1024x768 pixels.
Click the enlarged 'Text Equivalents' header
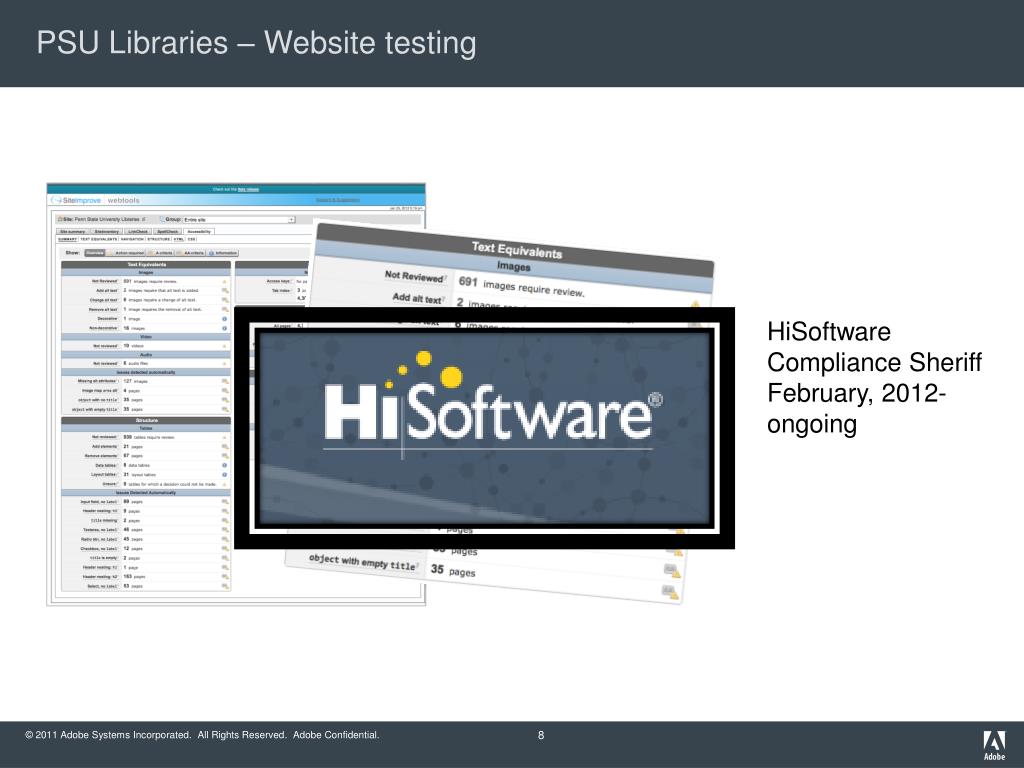tap(517, 249)
